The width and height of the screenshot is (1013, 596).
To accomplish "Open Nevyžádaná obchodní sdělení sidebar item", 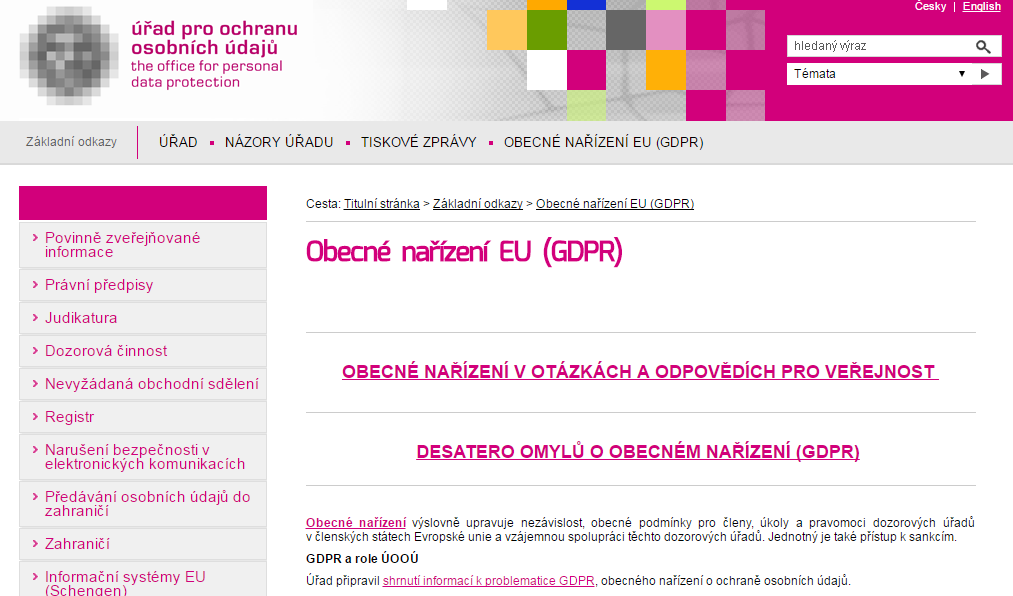I will click(143, 384).
